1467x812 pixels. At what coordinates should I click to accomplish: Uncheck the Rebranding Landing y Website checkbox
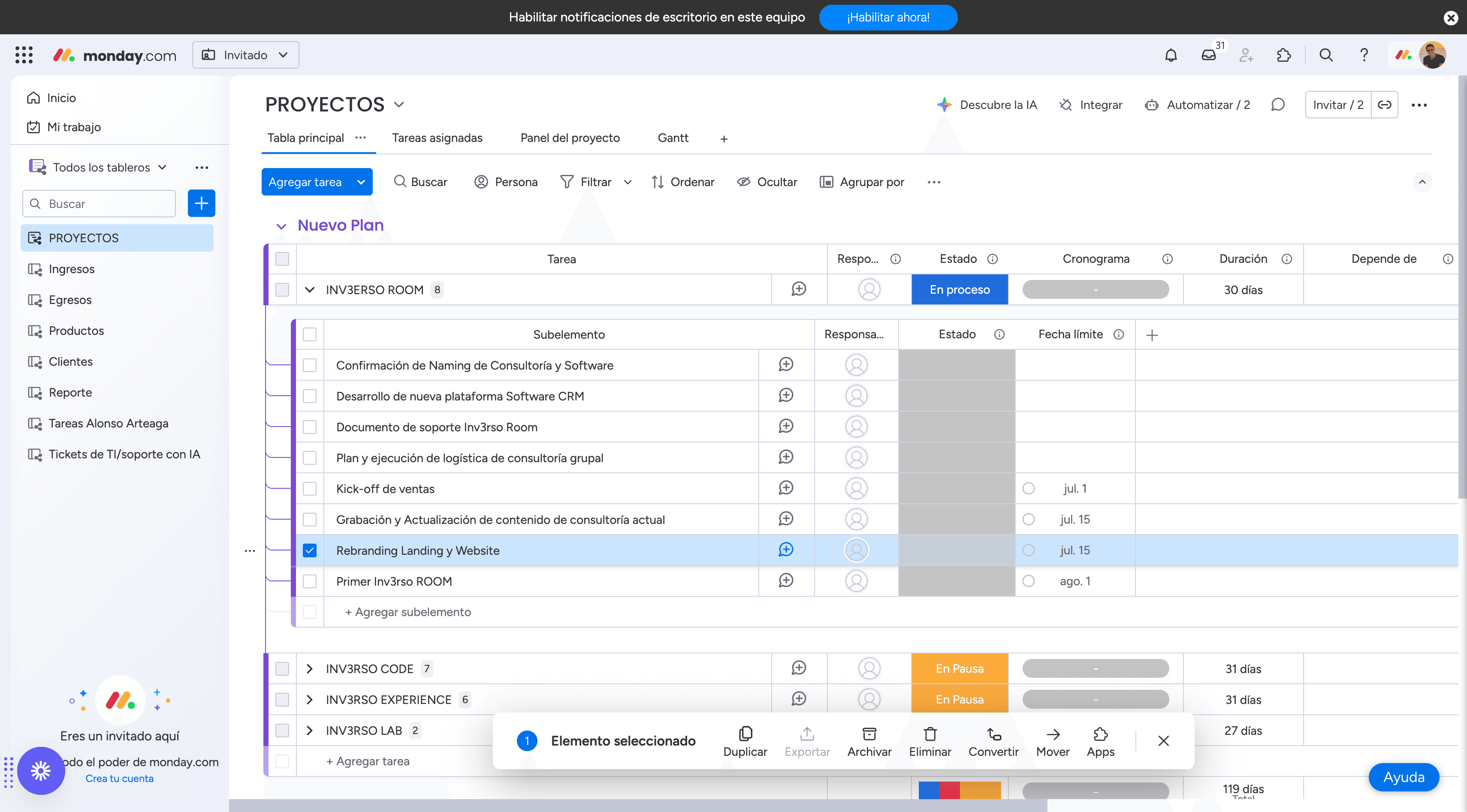click(310, 550)
